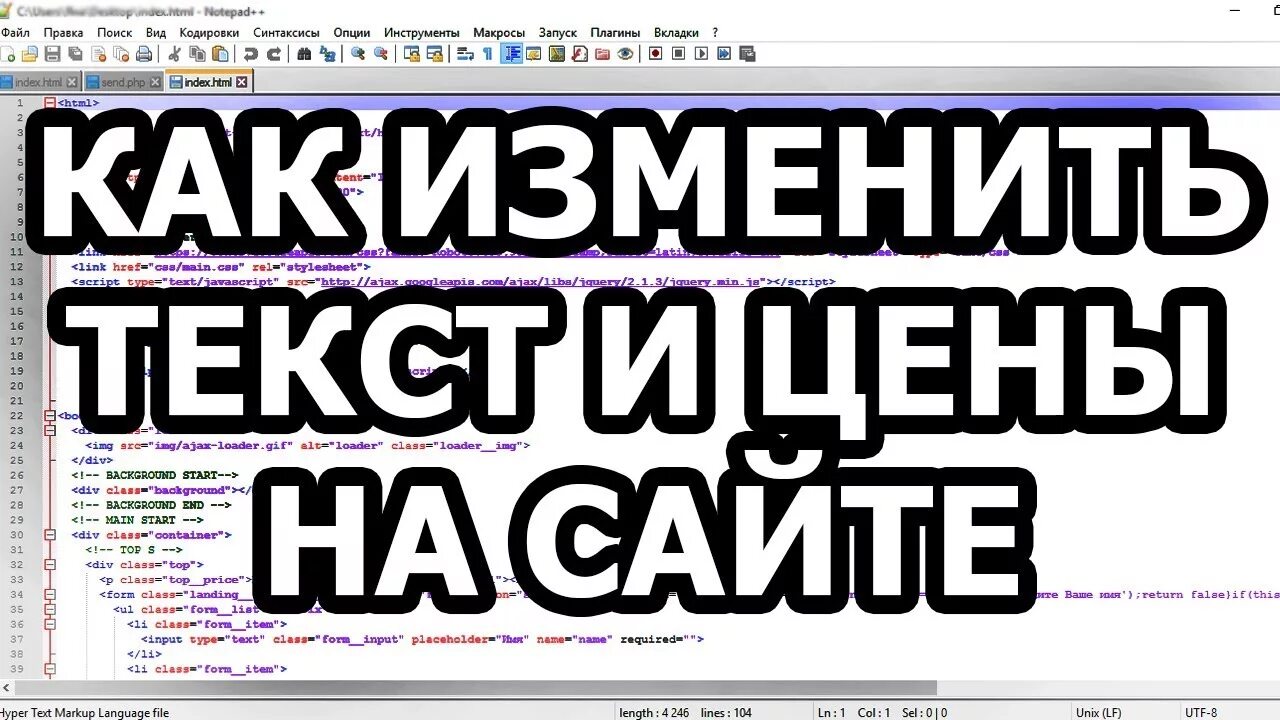Image resolution: width=1280 pixels, height=720 pixels.
Task: Toggle synchronized horizontal scrolling
Action: pos(435,54)
